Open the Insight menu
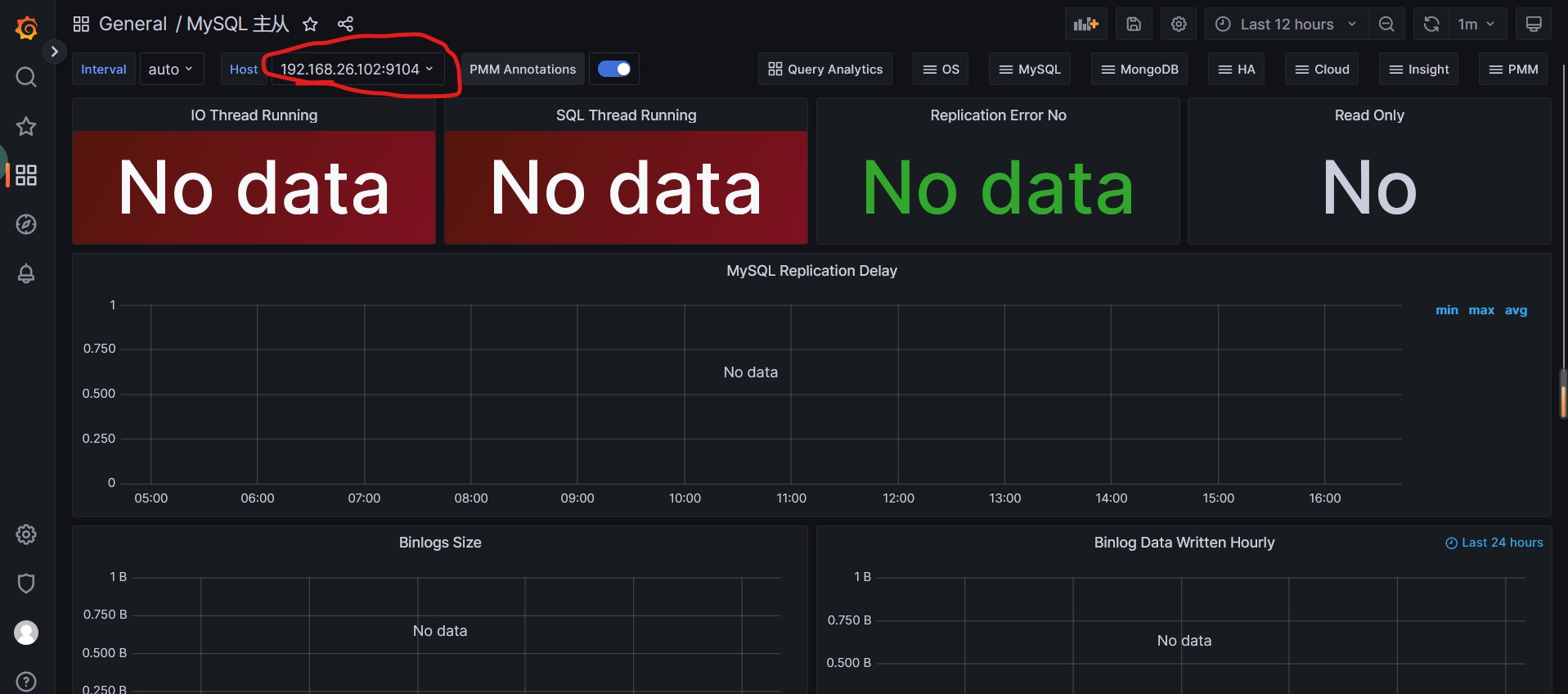The image size is (1568, 694). (x=1419, y=69)
